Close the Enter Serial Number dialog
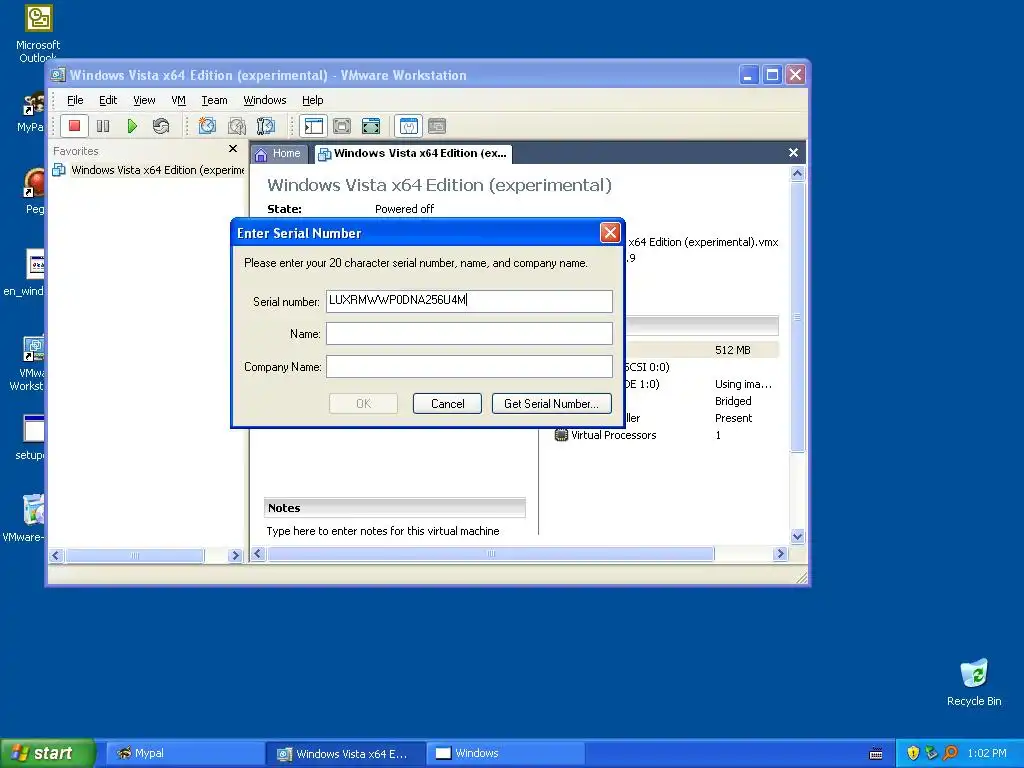Image resolution: width=1024 pixels, height=768 pixels. (x=610, y=232)
